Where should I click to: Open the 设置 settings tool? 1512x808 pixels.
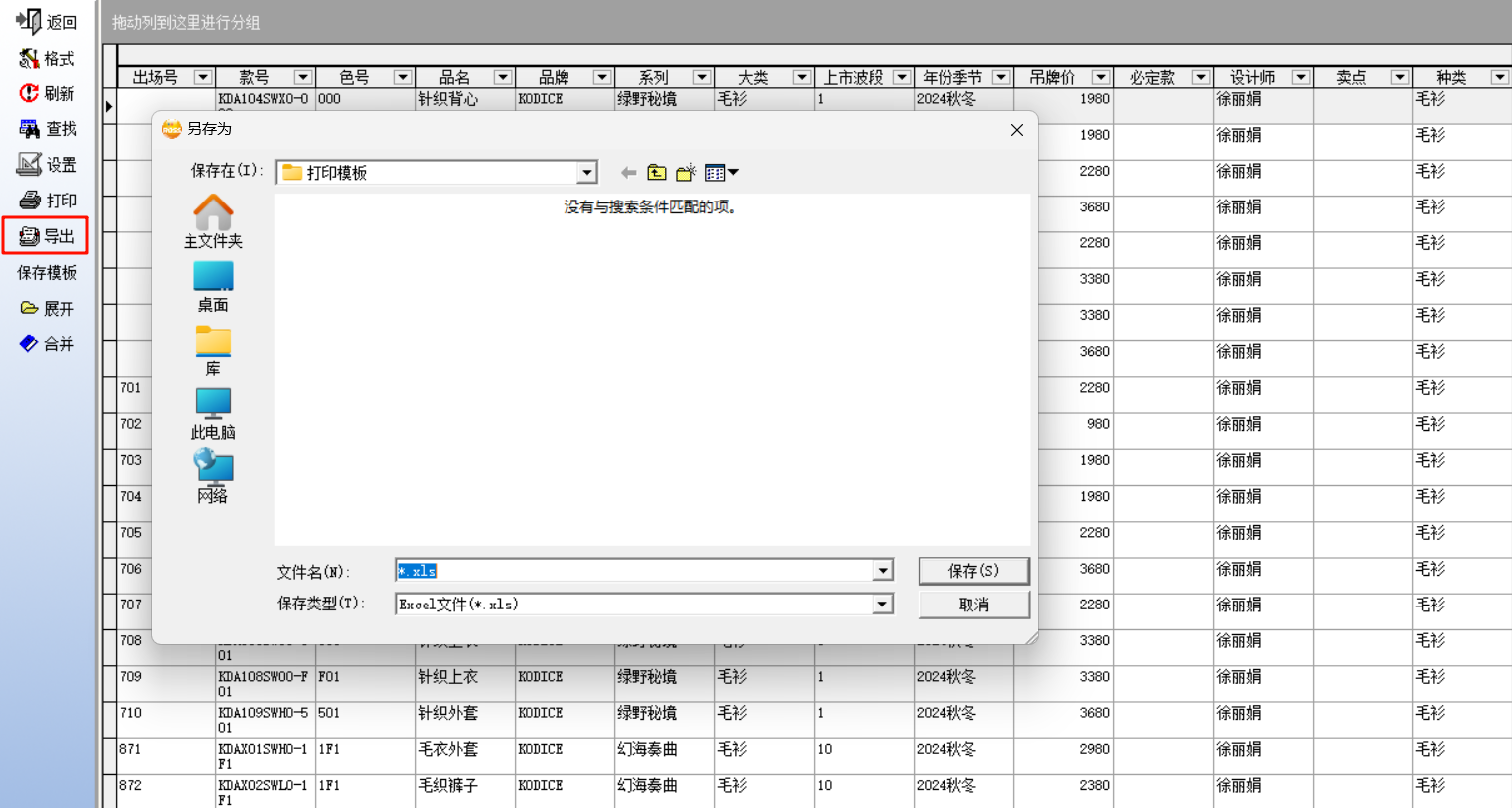point(47,165)
